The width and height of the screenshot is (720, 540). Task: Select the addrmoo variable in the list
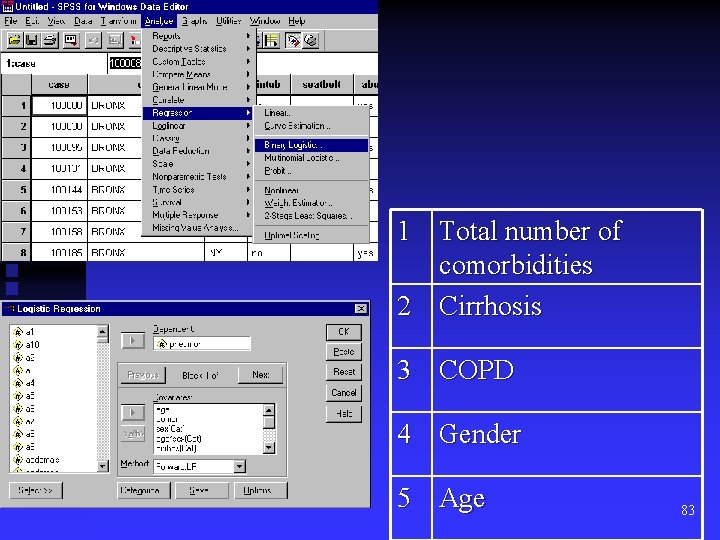(36, 460)
